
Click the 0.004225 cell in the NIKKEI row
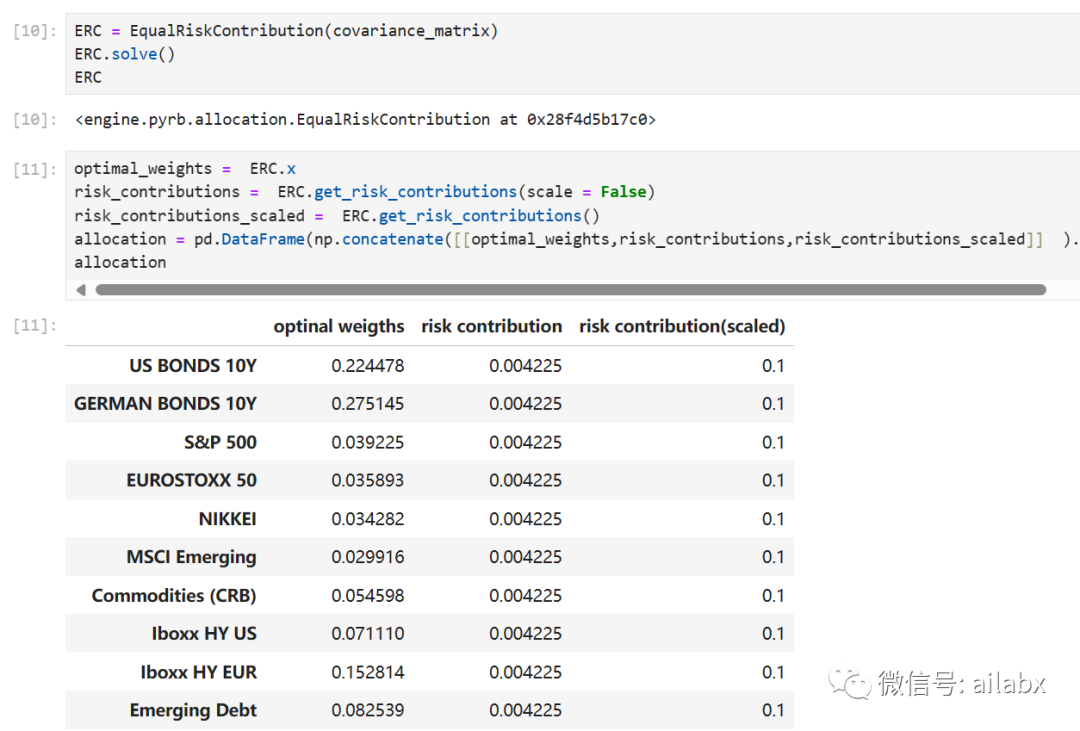pyautogui.click(x=526, y=519)
